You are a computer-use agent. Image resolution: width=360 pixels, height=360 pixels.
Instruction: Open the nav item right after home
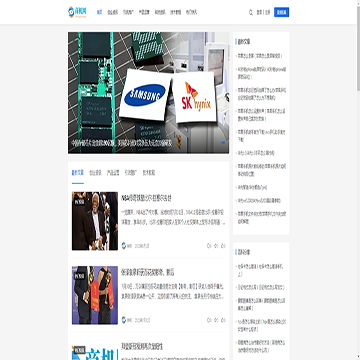click(112, 12)
